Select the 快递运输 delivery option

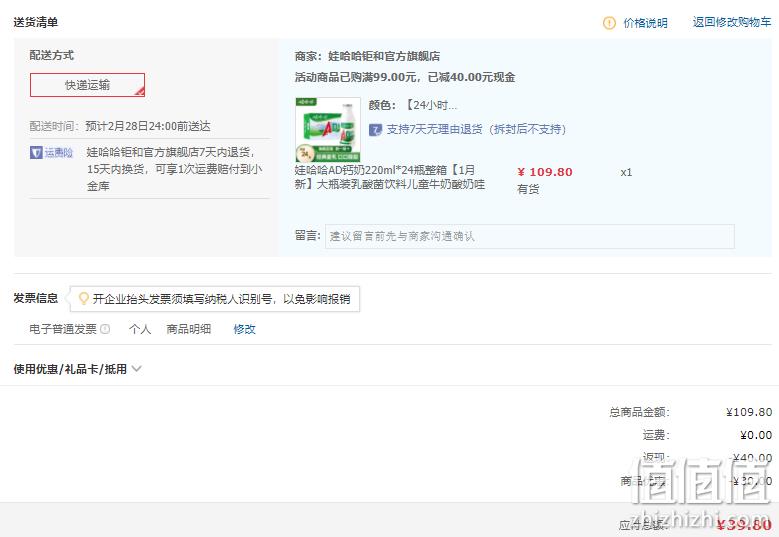pos(87,85)
